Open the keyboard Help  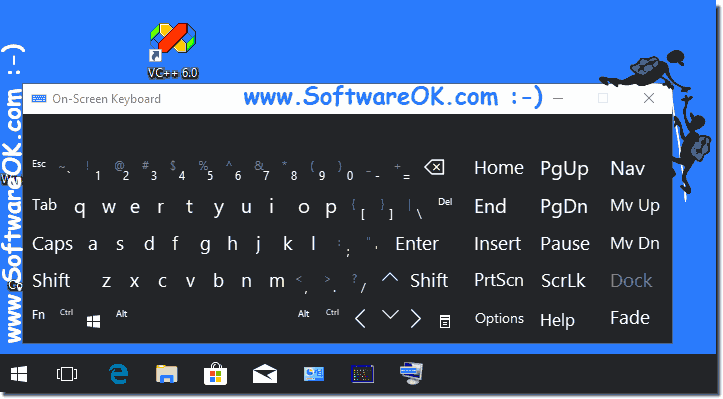pos(557,320)
